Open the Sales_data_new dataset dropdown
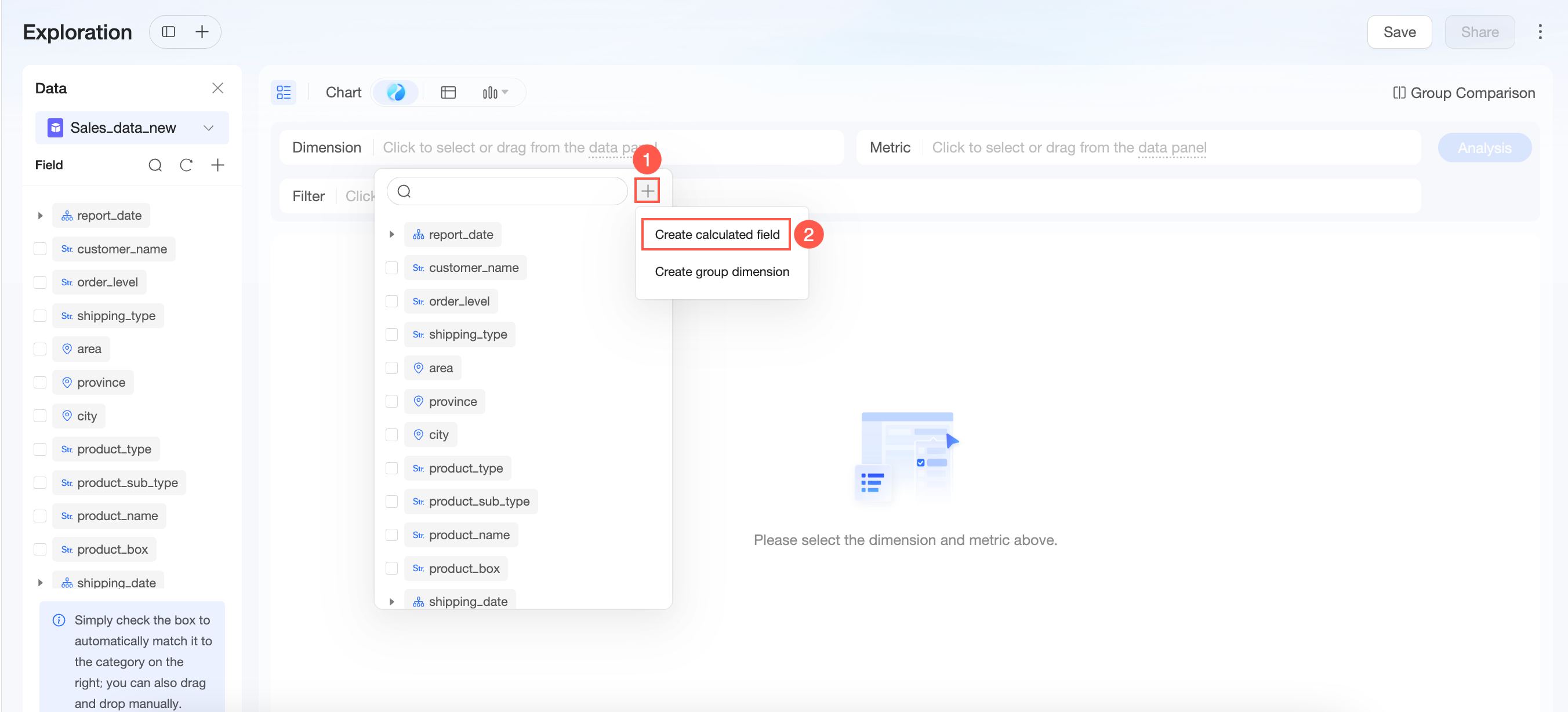This screenshot has height=712, width=1568. point(132,128)
